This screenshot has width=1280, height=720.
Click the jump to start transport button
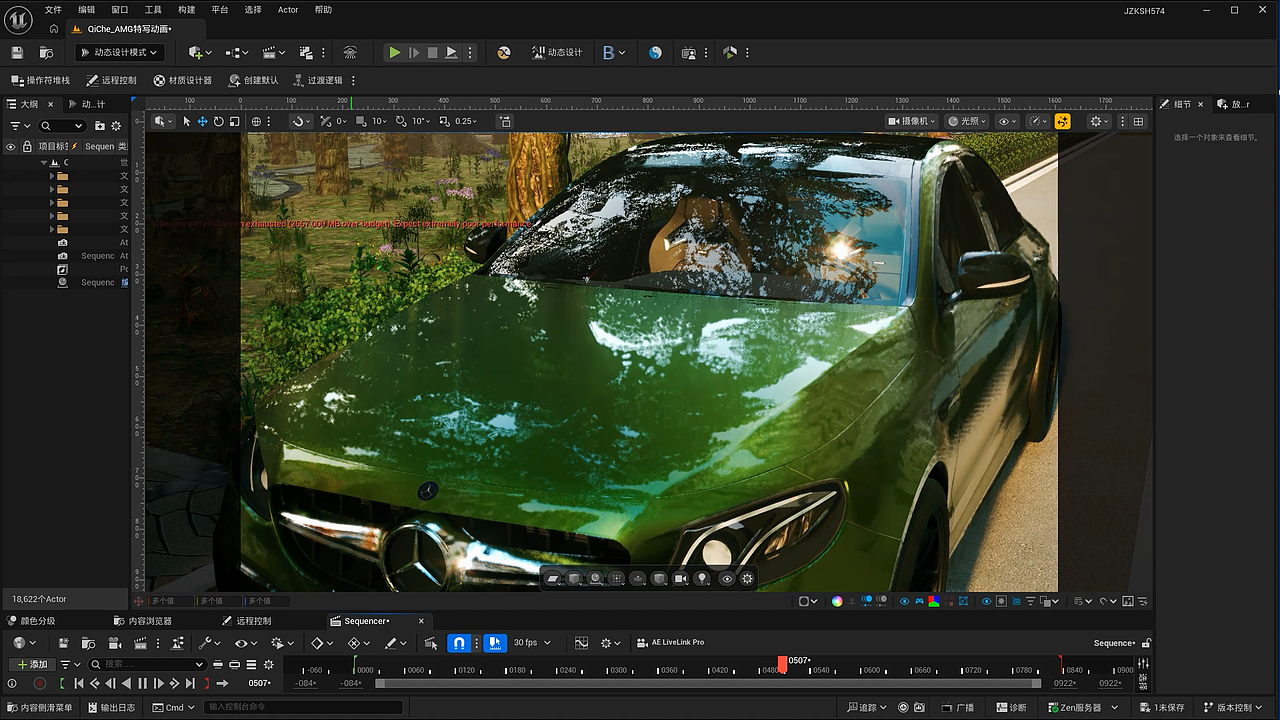point(79,683)
